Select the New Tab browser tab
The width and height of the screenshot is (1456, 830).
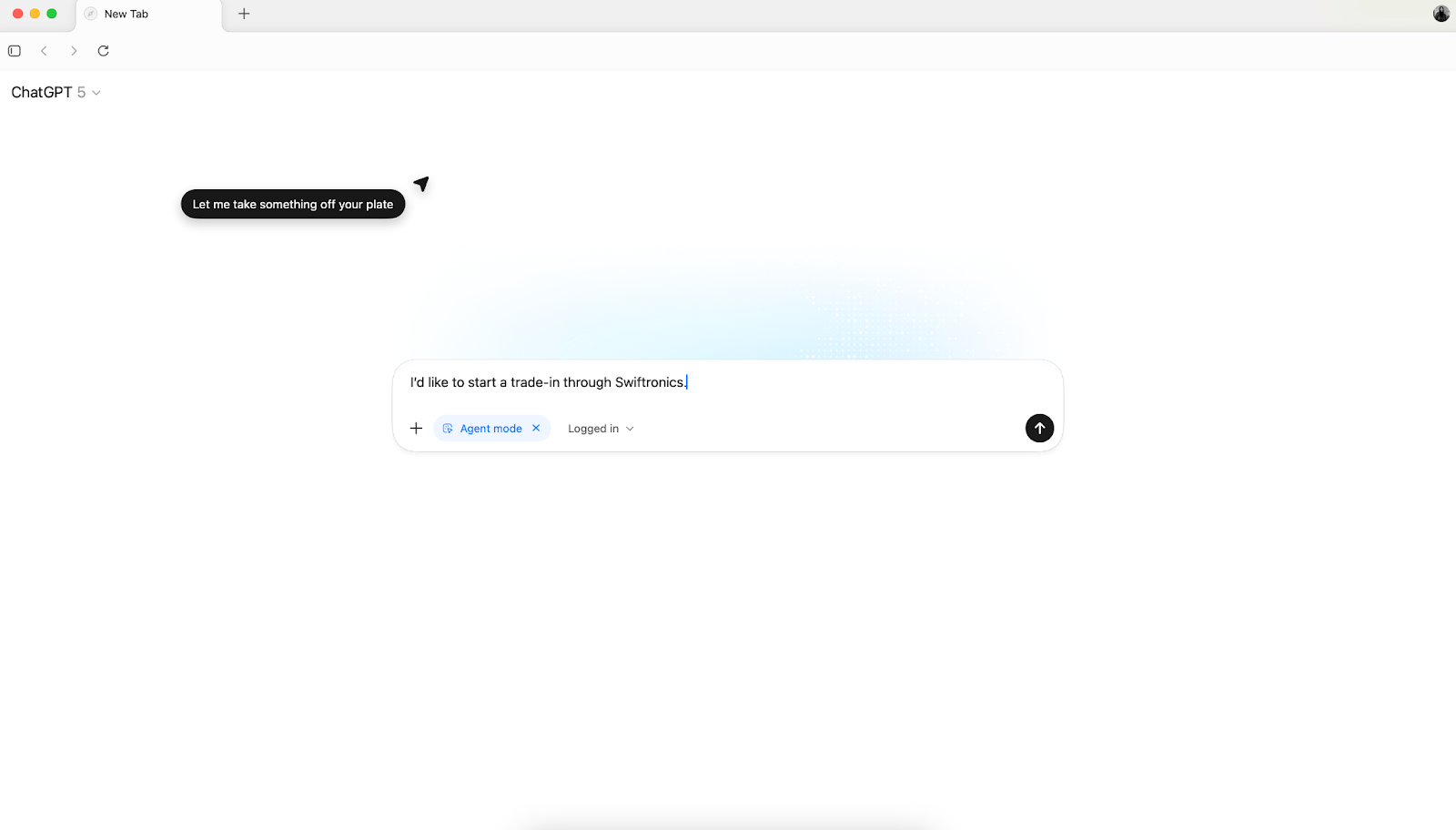149,15
